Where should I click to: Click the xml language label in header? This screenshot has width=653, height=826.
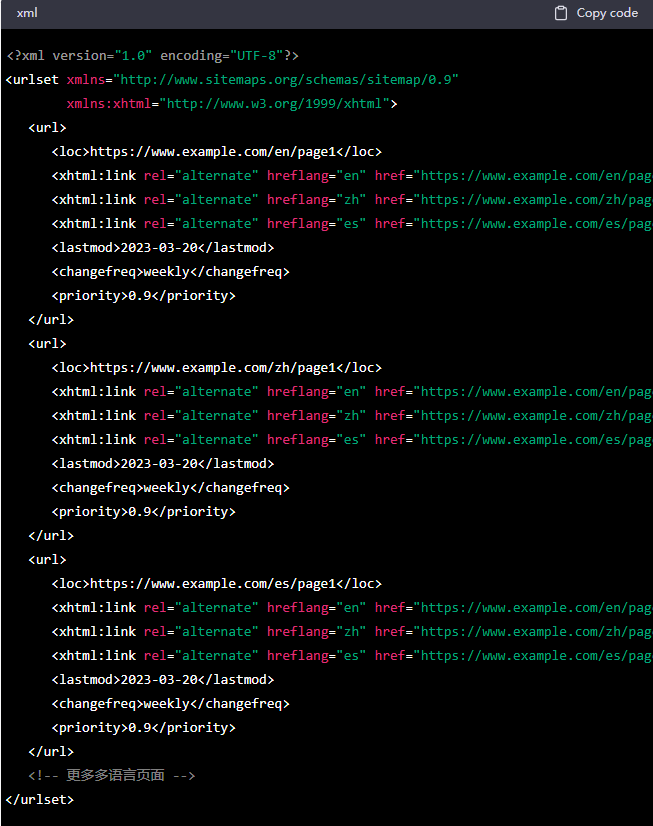pos(27,13)
